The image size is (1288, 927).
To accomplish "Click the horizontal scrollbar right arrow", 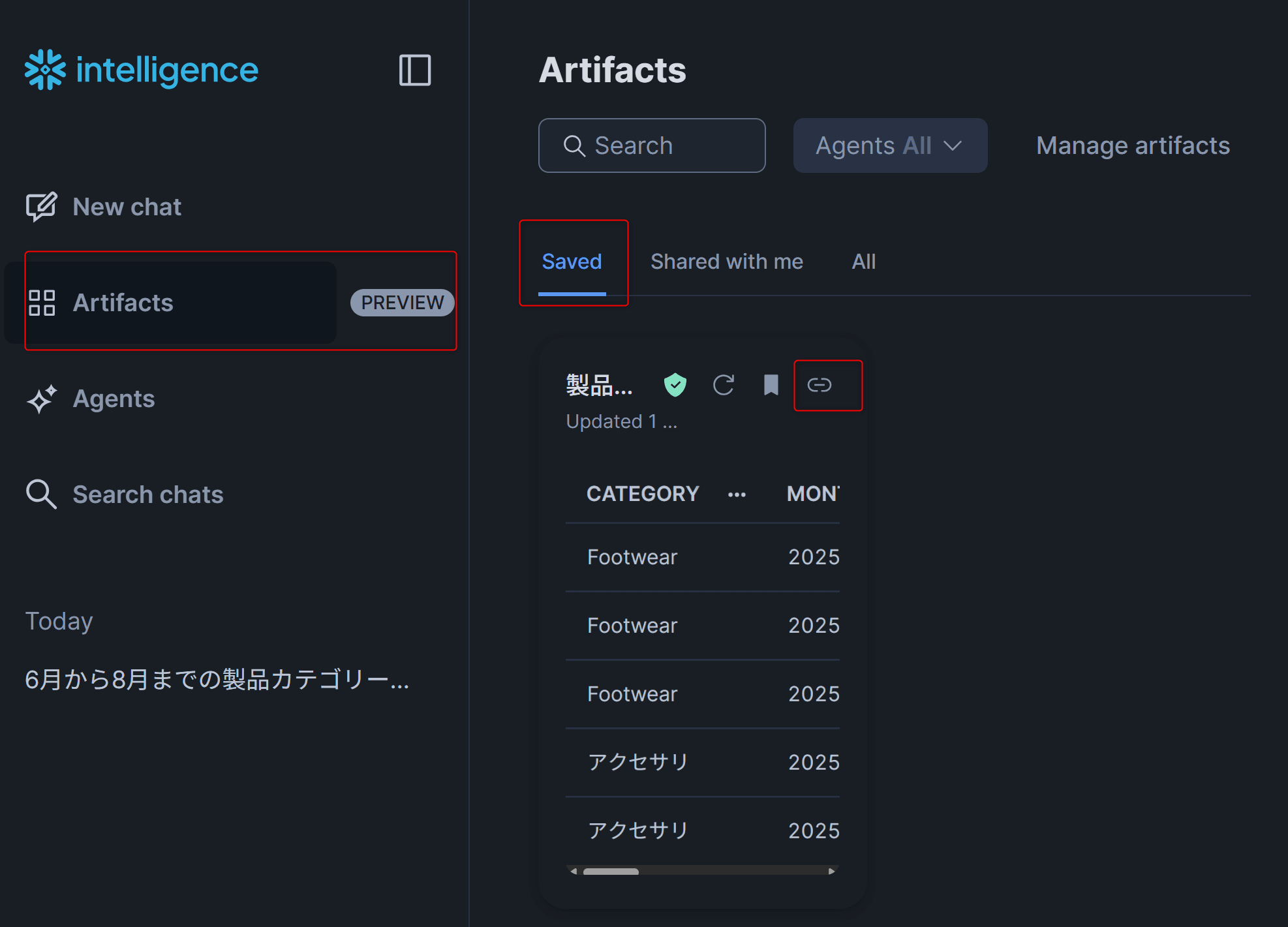I will 832,871.
